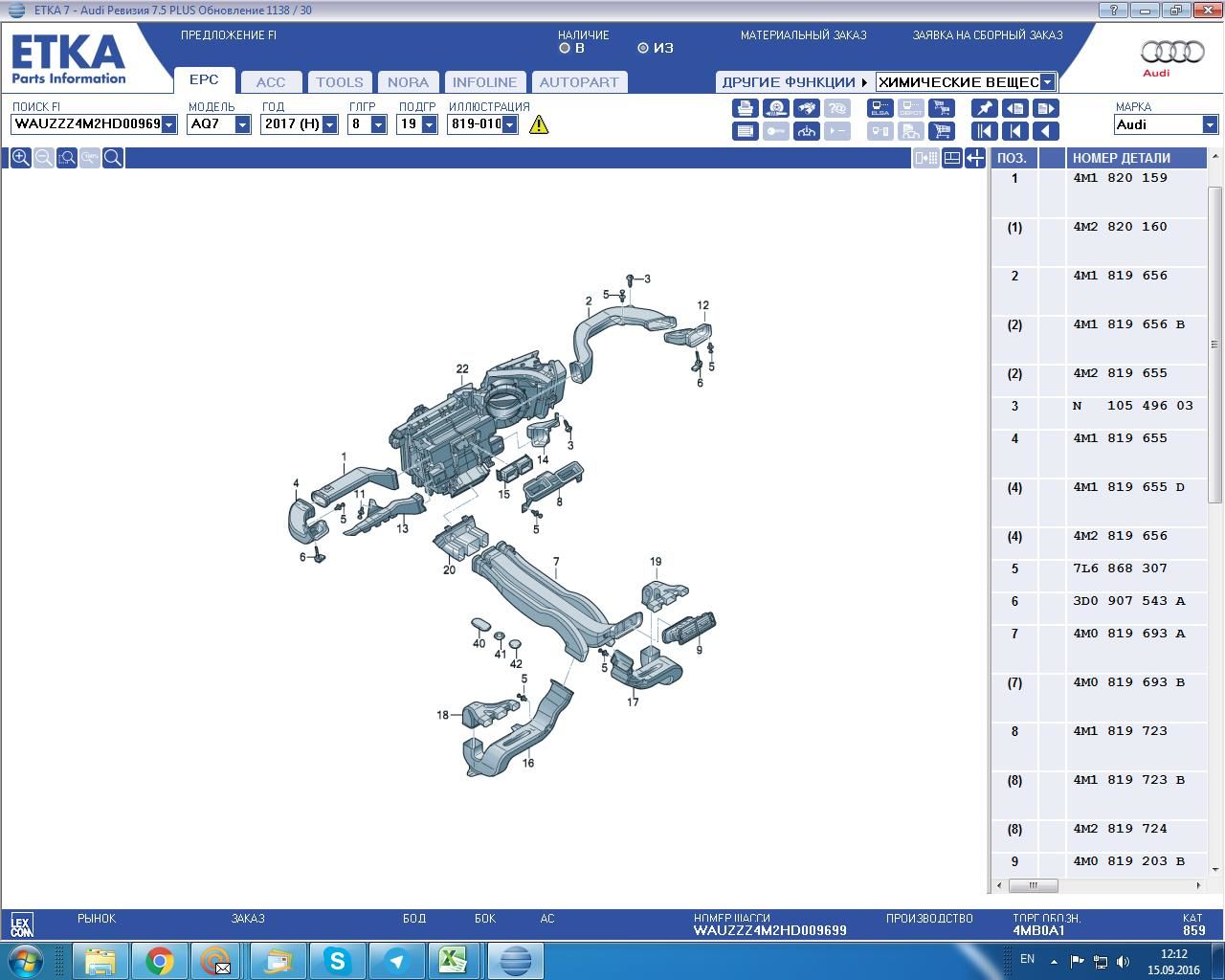Select part row 4M1 820 159
Viewport: 1225px width, 980px height.
(x=1099, y=193)
